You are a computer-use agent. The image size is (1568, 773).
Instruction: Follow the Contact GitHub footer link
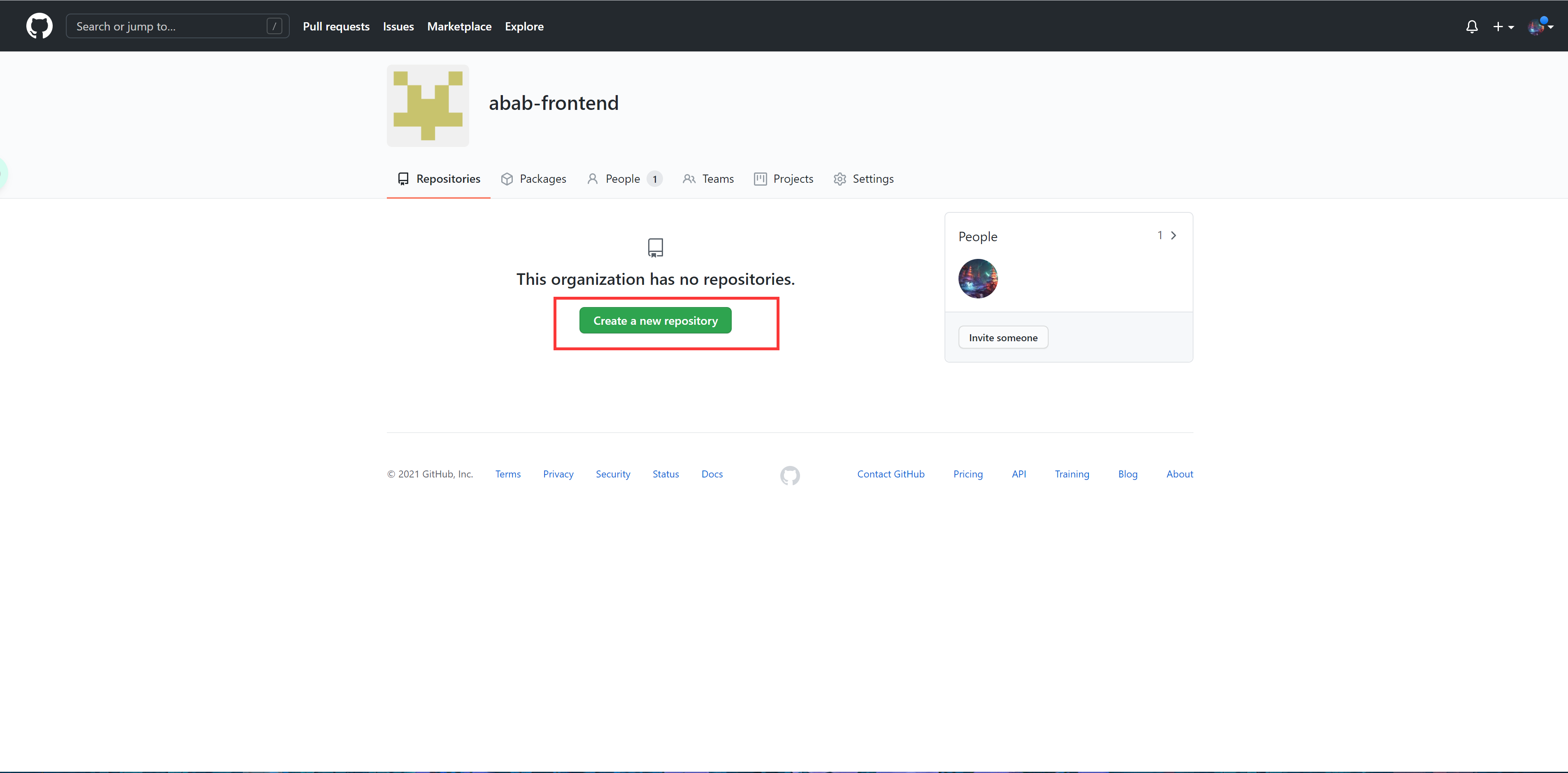[x=891, y=474]
